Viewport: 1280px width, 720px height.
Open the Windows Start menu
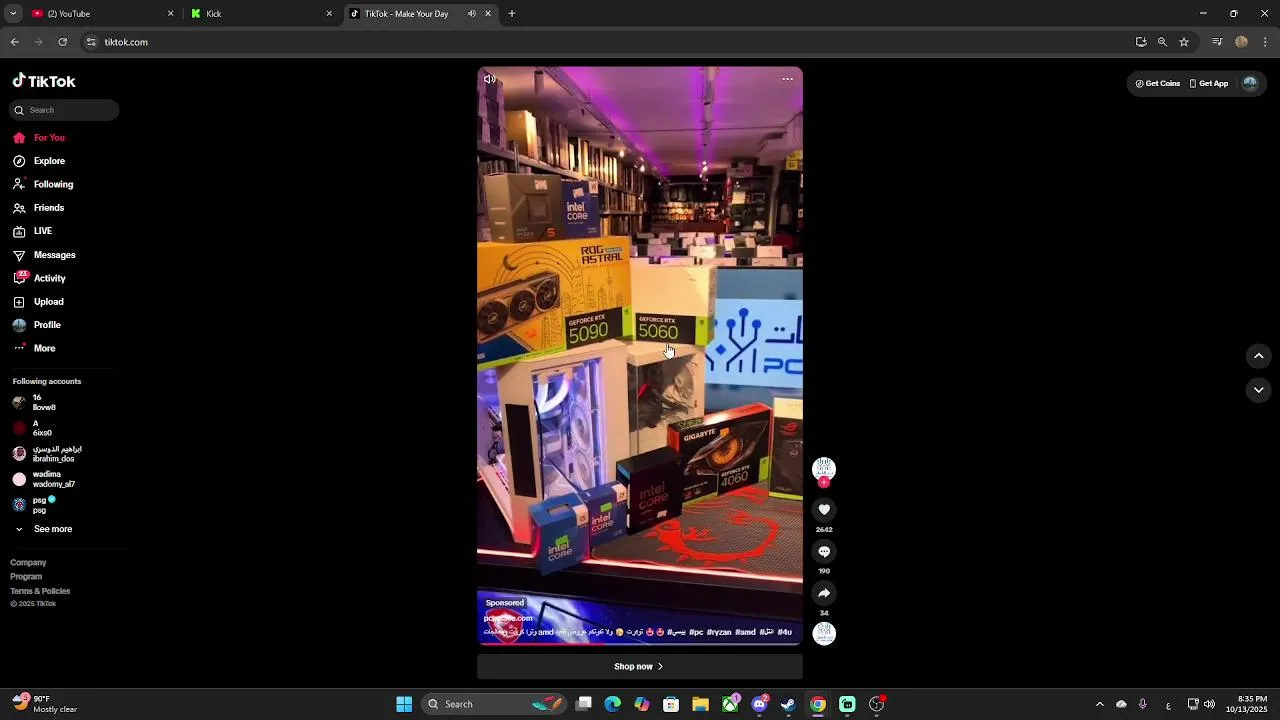[x=404, y=704]
